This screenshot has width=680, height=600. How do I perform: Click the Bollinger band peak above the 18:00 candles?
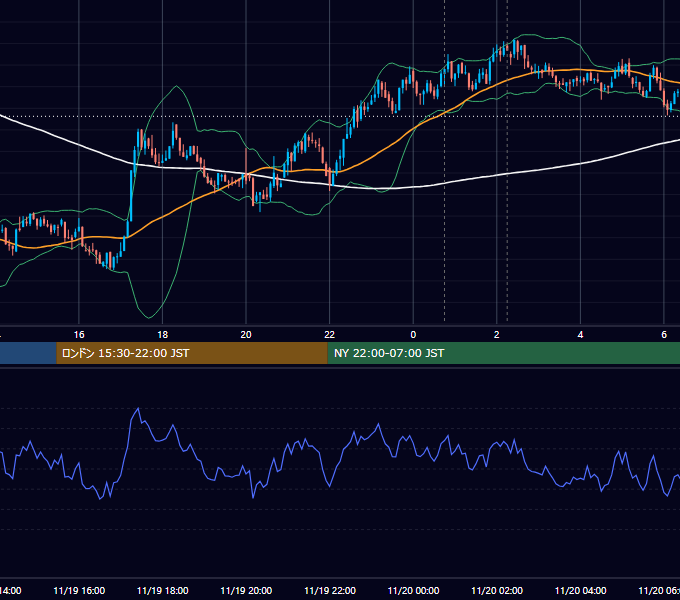pos(176,86)
